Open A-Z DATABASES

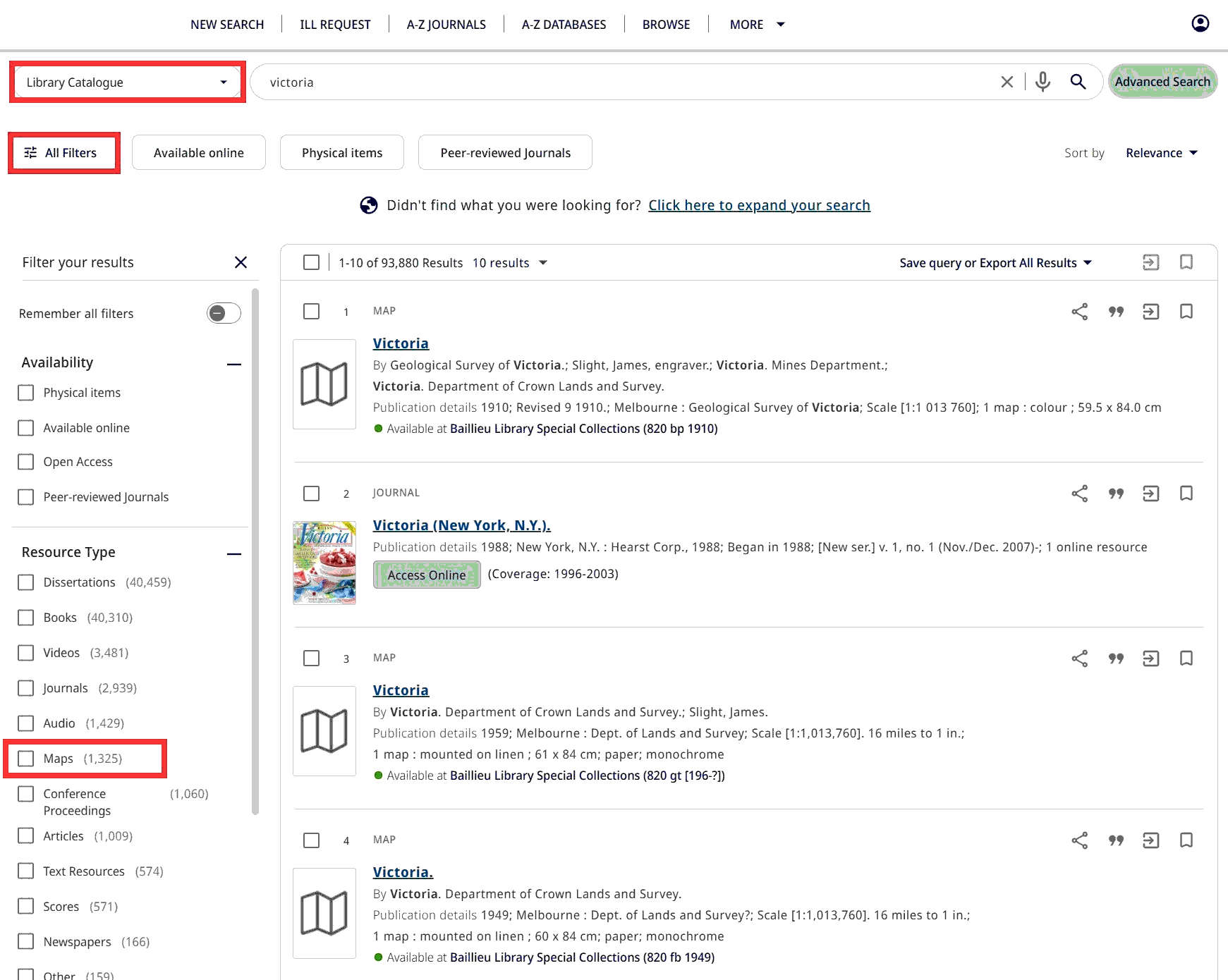(x=564, y=25)
